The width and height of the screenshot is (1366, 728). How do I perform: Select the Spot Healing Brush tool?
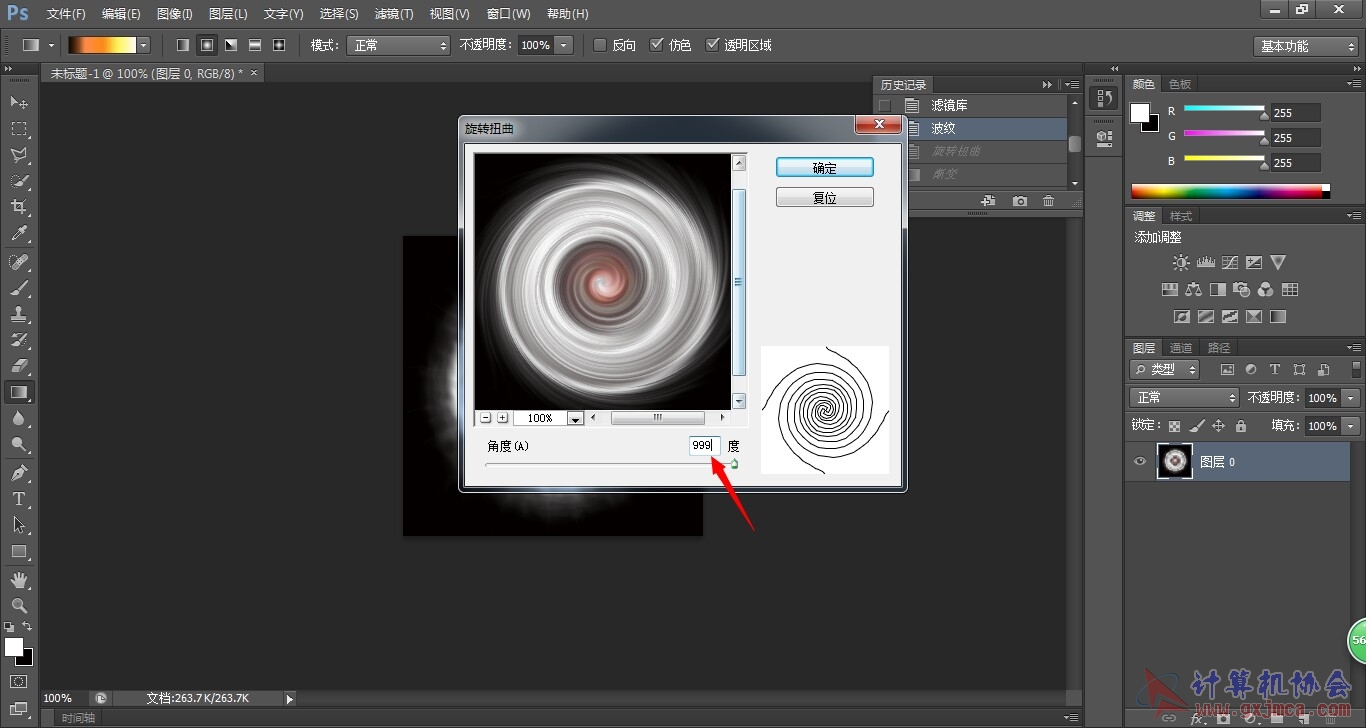click(x=19, y=262)
